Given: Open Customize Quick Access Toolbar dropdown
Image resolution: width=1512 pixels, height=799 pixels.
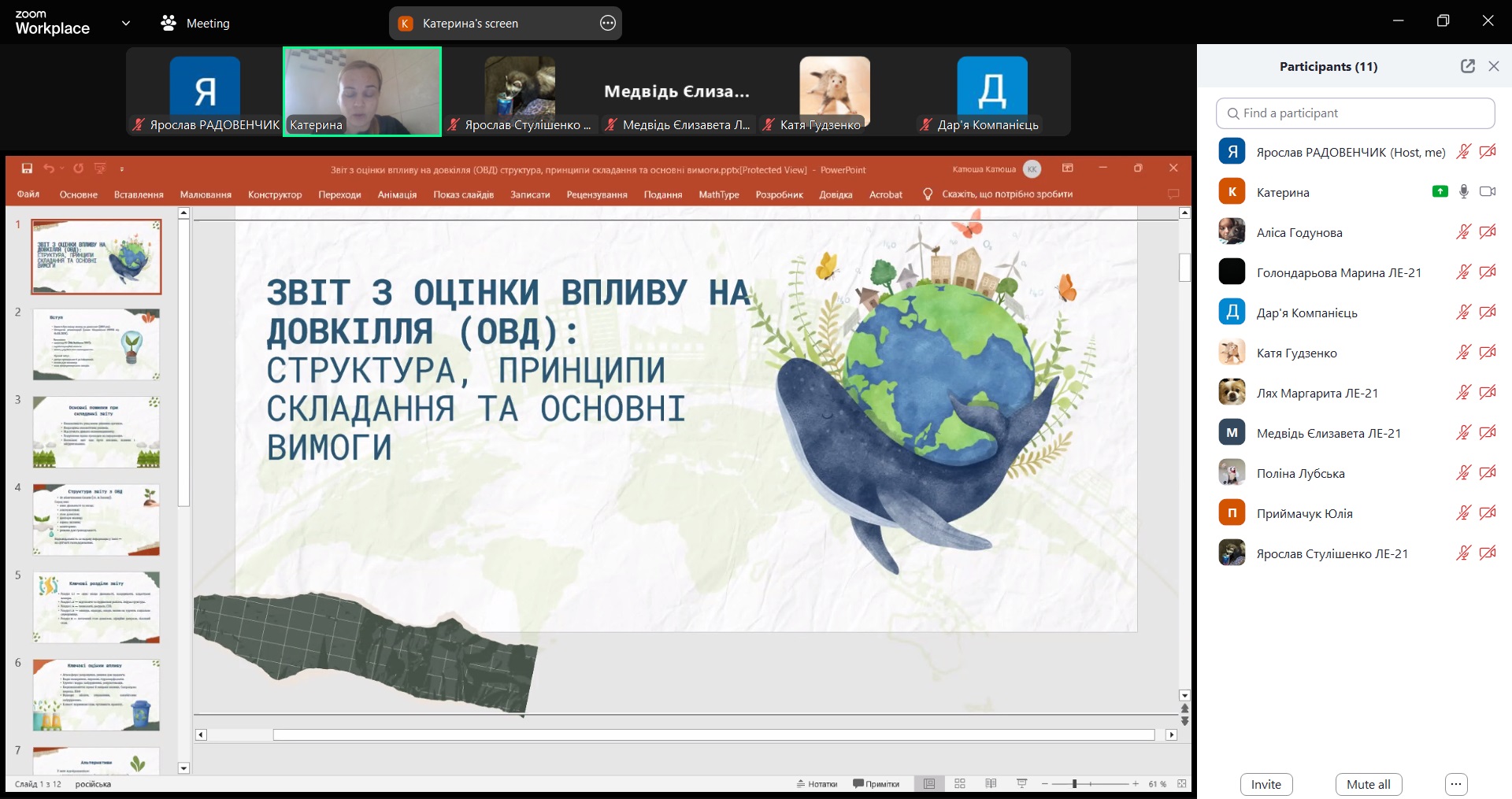Looking at the screenshot, I should pyautogui.click(x=122, y=168).
